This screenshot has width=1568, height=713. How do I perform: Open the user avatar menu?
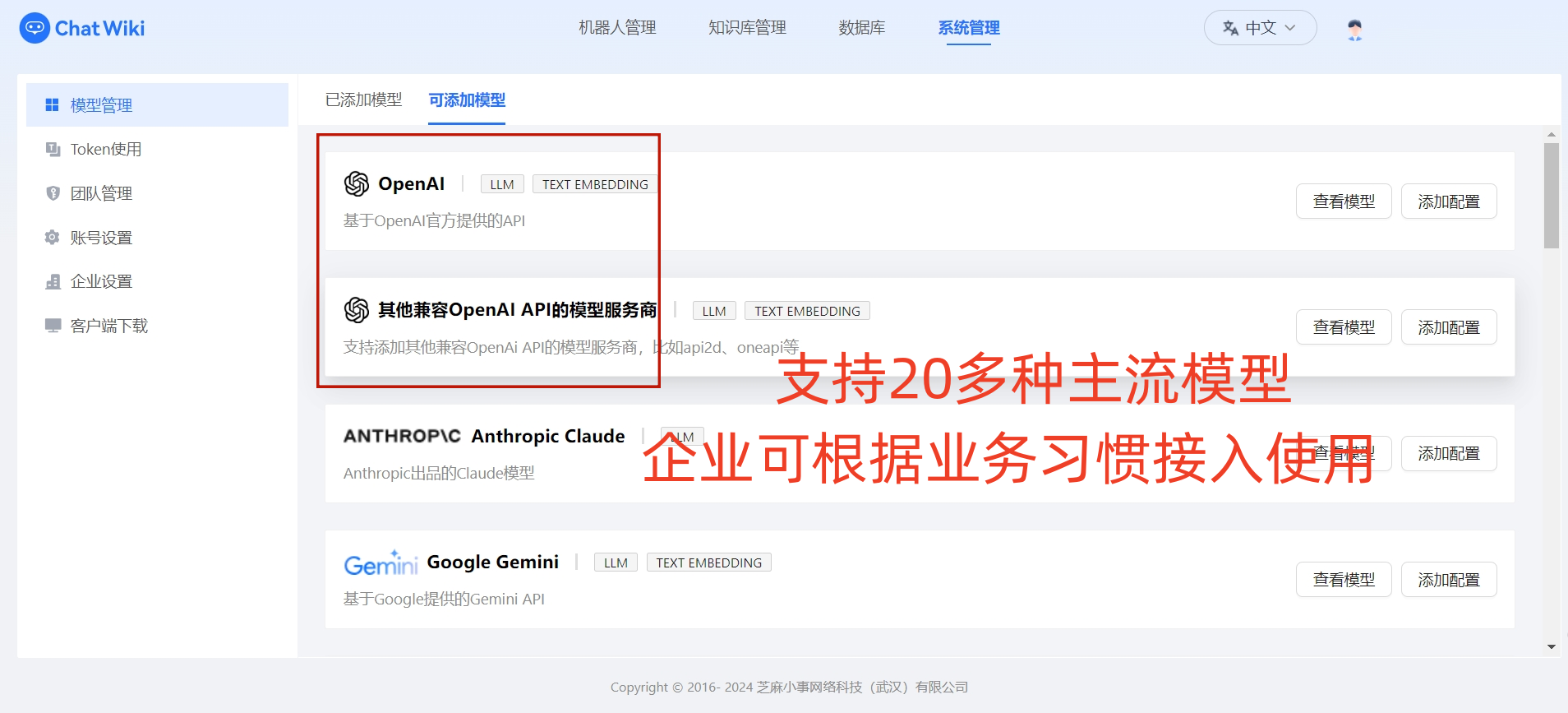coord(1355,30)
